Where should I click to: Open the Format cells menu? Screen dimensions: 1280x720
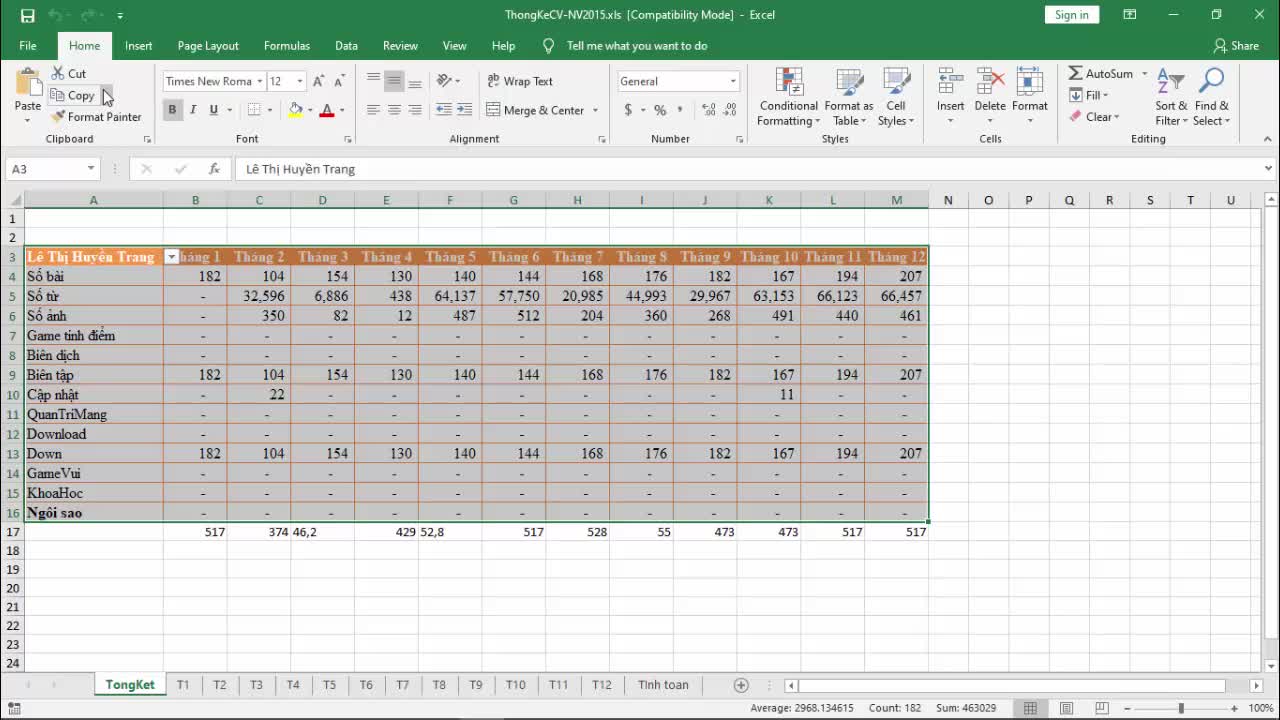click(x=1030, y=97)
